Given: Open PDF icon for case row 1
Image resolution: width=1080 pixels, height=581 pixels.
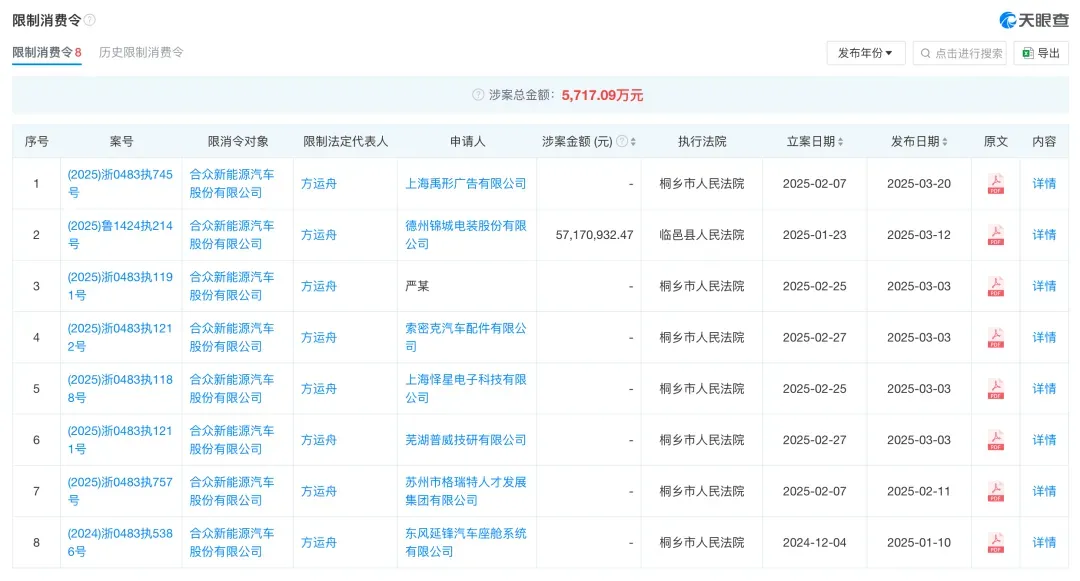Looking at the screenshot, I should coord(995,184).
